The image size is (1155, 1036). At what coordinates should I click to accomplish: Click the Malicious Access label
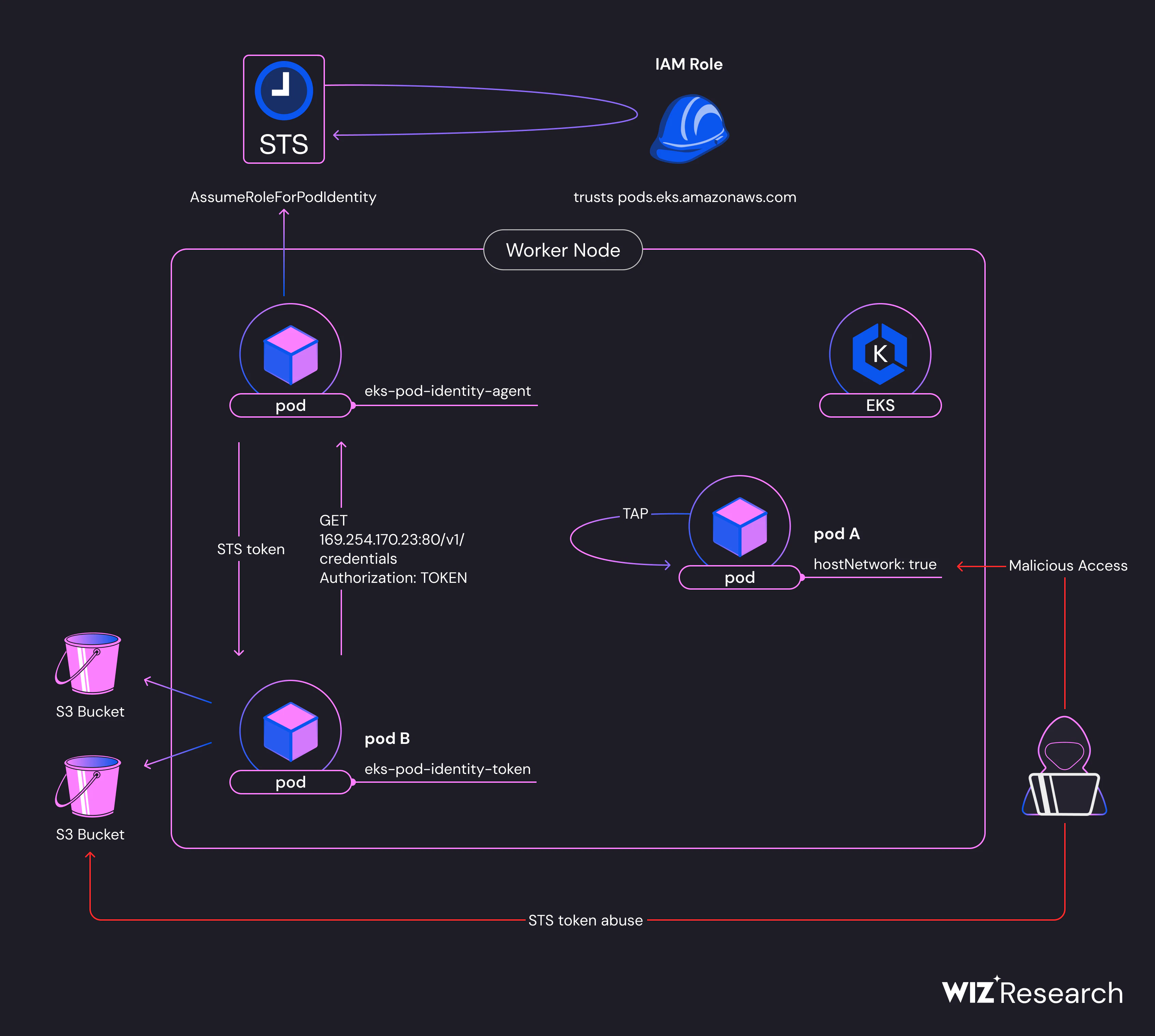click(1068, 565)
